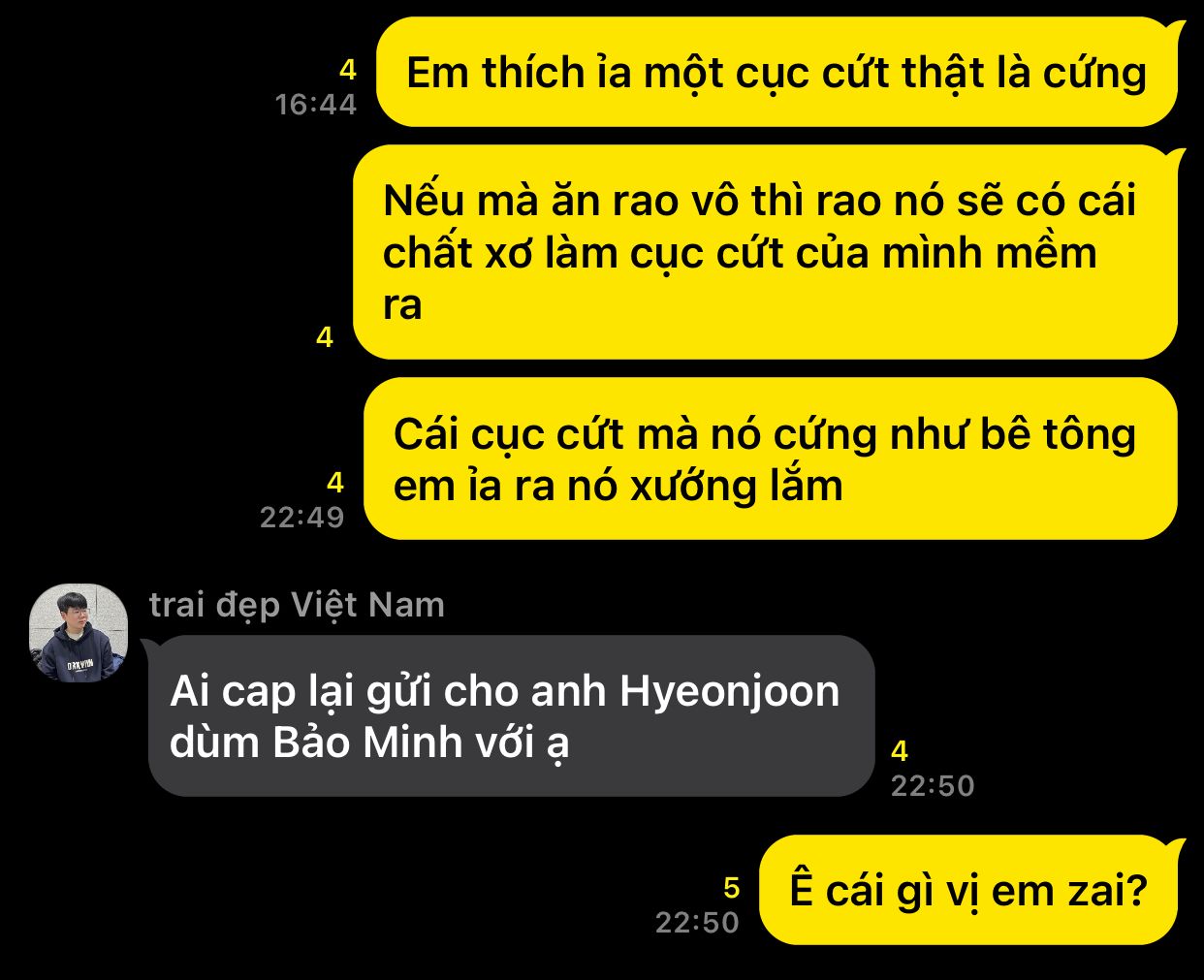Tap unread count 4 above the 16:44 time
Viewport: 1204px width, 980px height.
click(348, 69)
